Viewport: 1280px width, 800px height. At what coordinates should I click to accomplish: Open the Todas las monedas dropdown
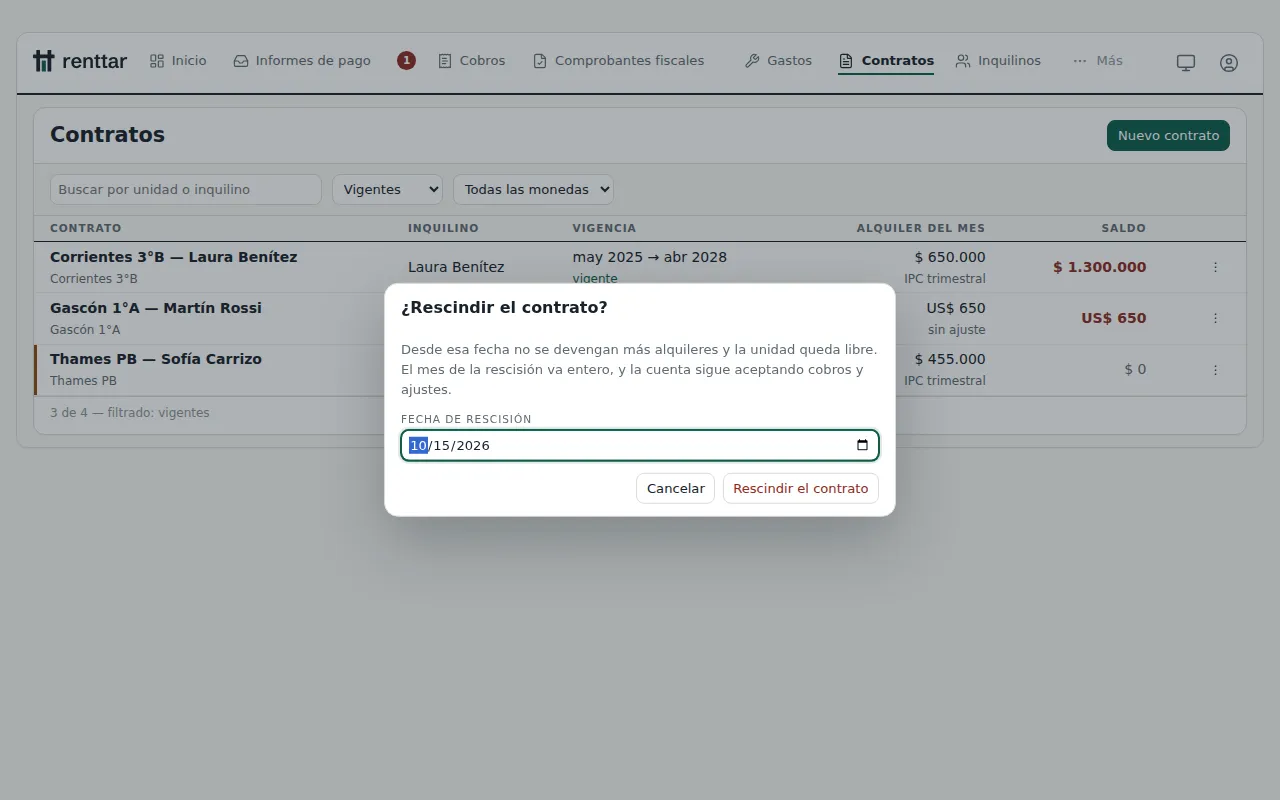pyautogui.click(x=533, y=189)
